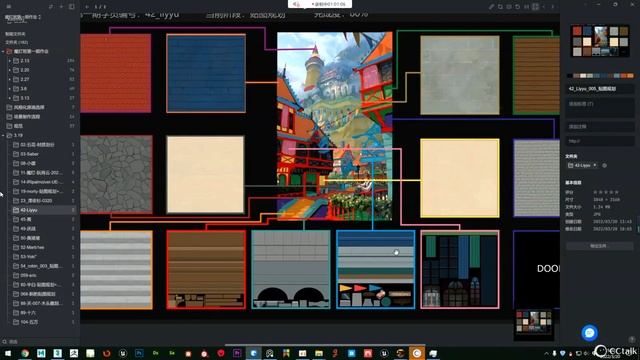Image resolution: width=640 pixels, height=360 pixels.
Task: Expand the 3.6 folder
Action: pos(10,89)
